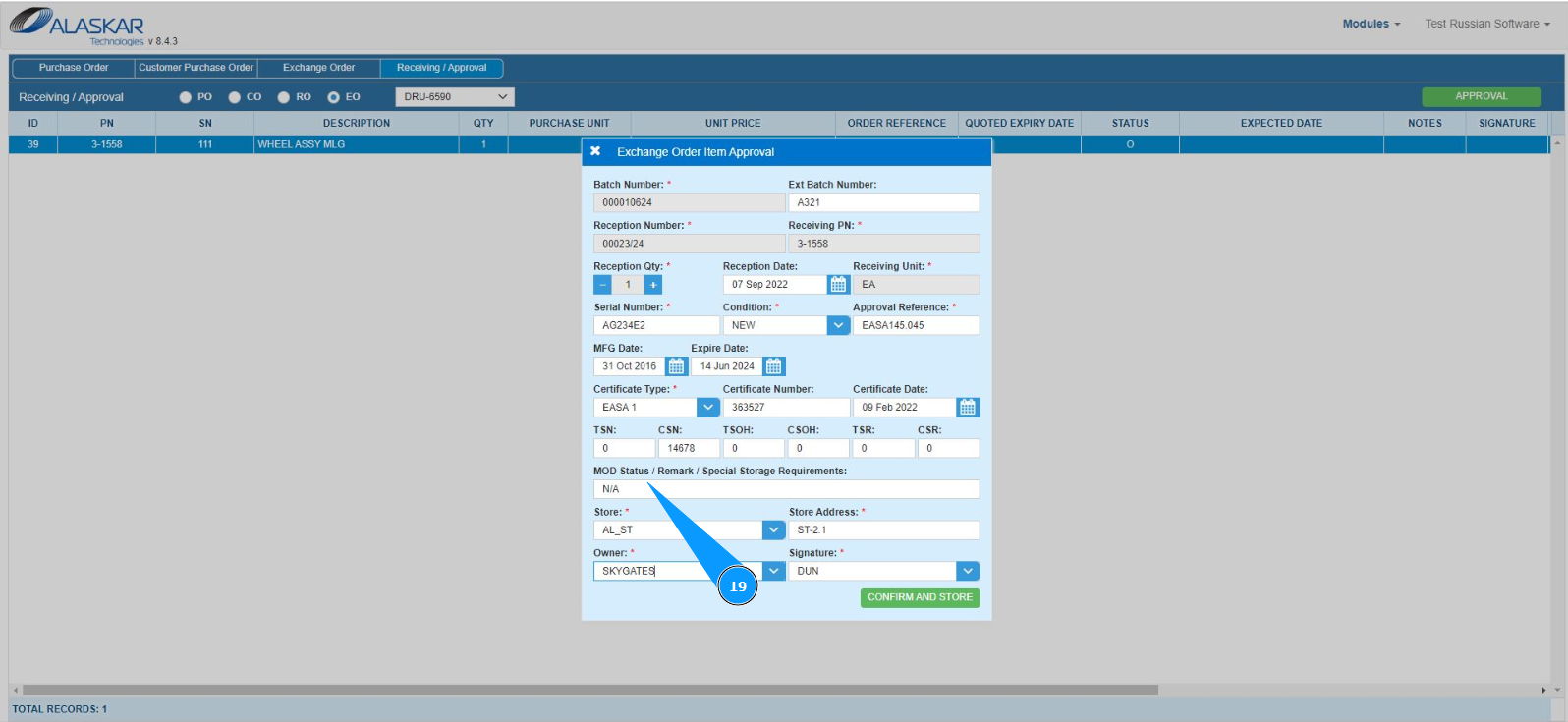This screenshot has width=1568, height=722.
Task: Click the TSR input field
Action: point(883,449)
